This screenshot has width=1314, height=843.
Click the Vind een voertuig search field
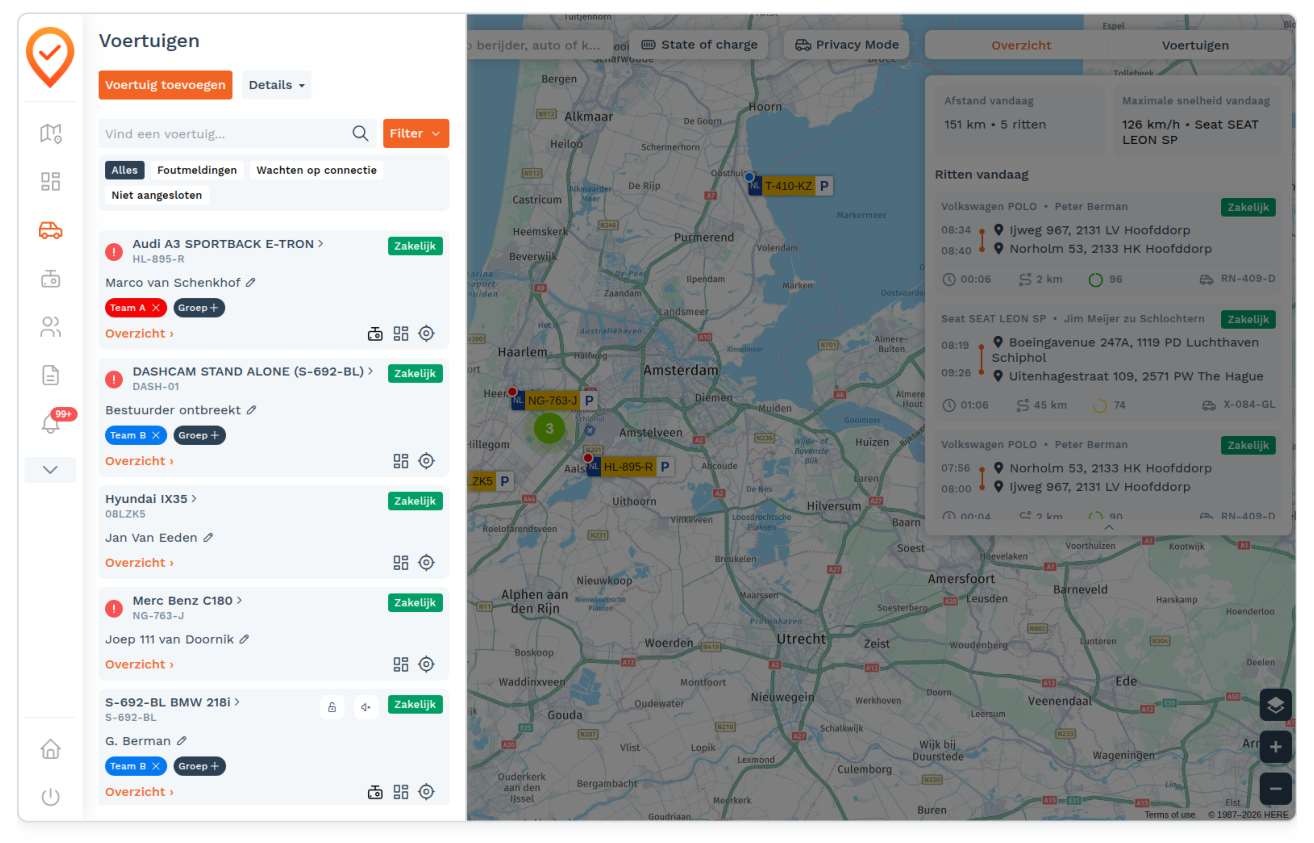[x=237, y=133]
